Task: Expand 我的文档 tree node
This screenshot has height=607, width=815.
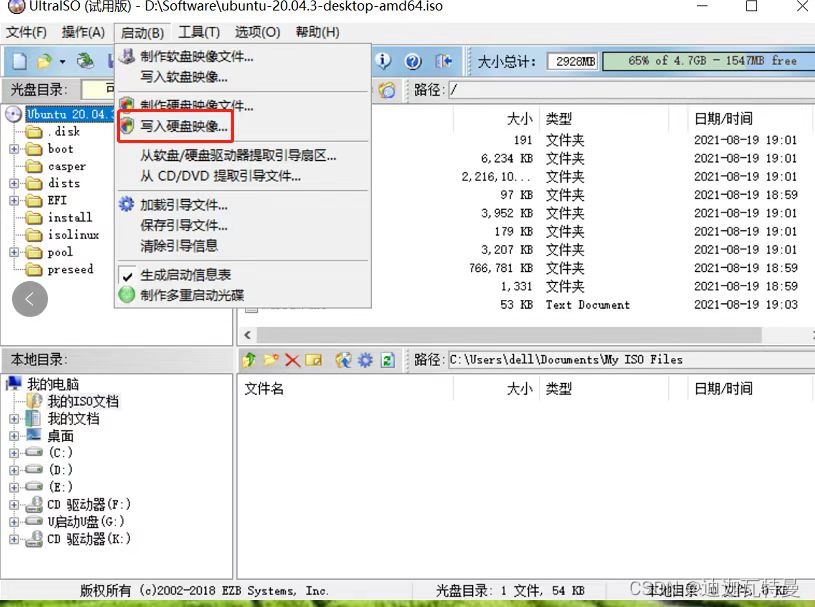Action: pyautogui.click(x=14, y=419)
